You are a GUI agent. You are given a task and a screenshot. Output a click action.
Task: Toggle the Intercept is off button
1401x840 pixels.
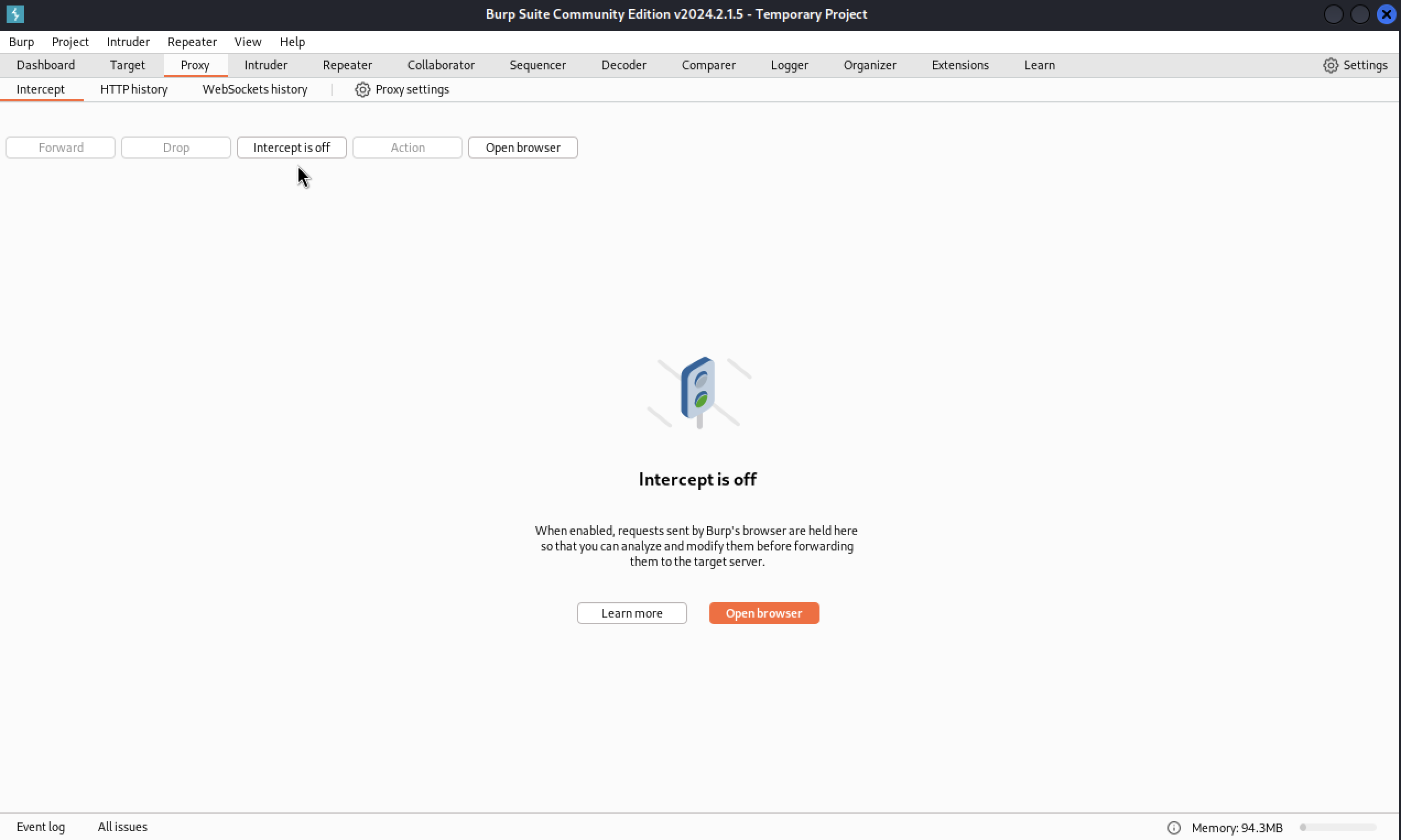coord(292,148)
